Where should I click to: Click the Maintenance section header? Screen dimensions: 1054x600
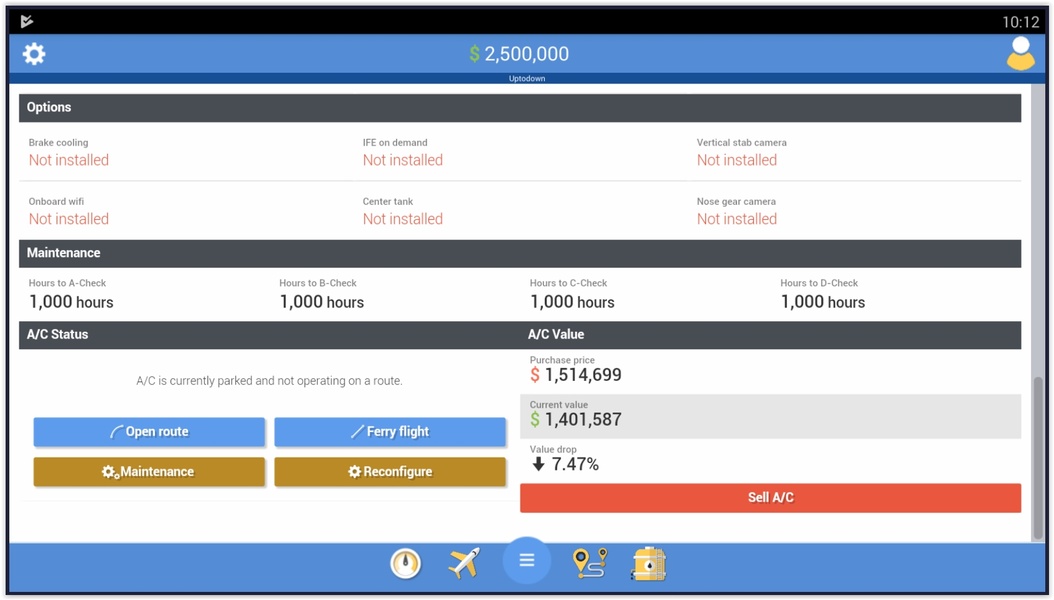pyautogui.click(x=520, y=253)
